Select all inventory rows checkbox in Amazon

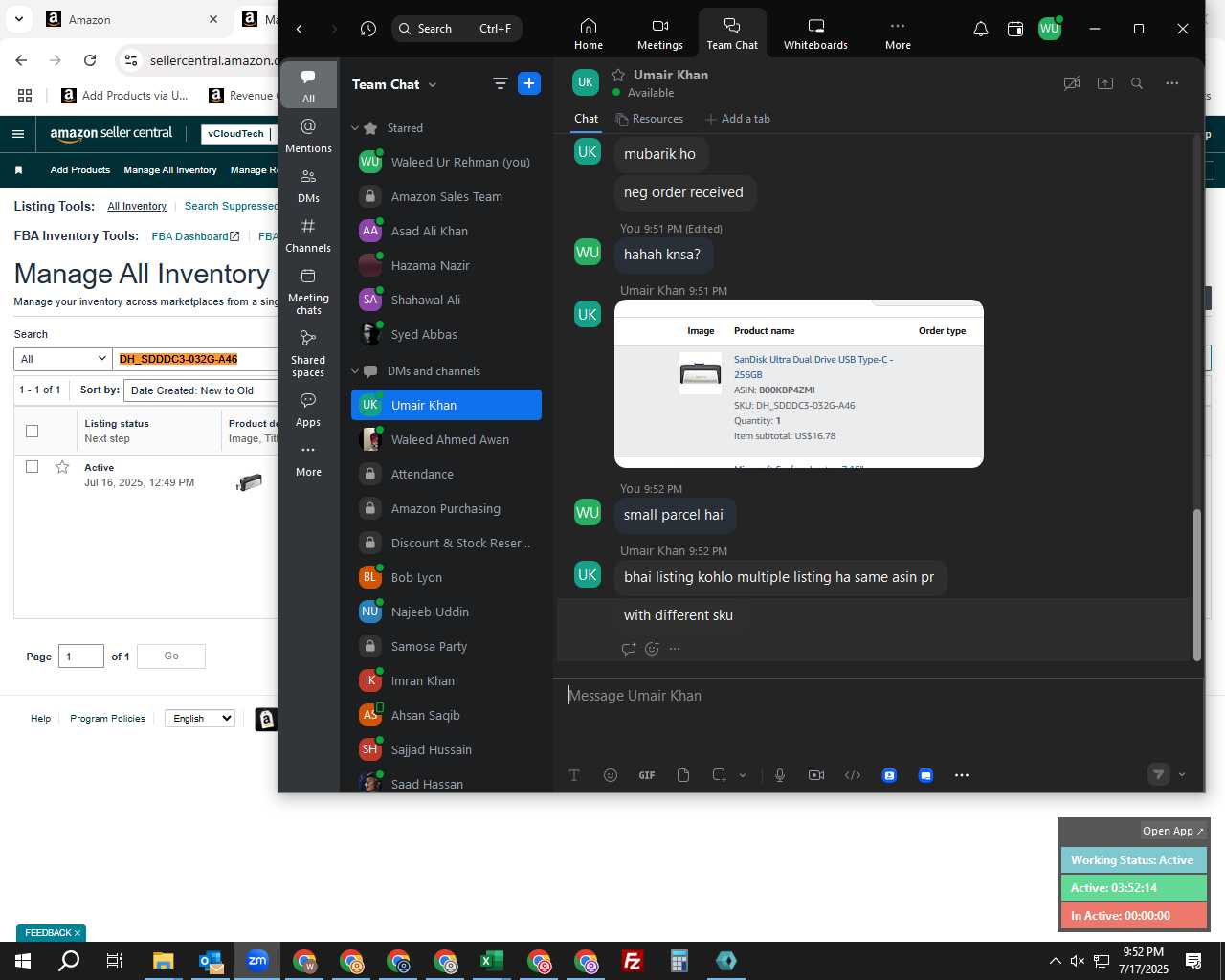32,431
